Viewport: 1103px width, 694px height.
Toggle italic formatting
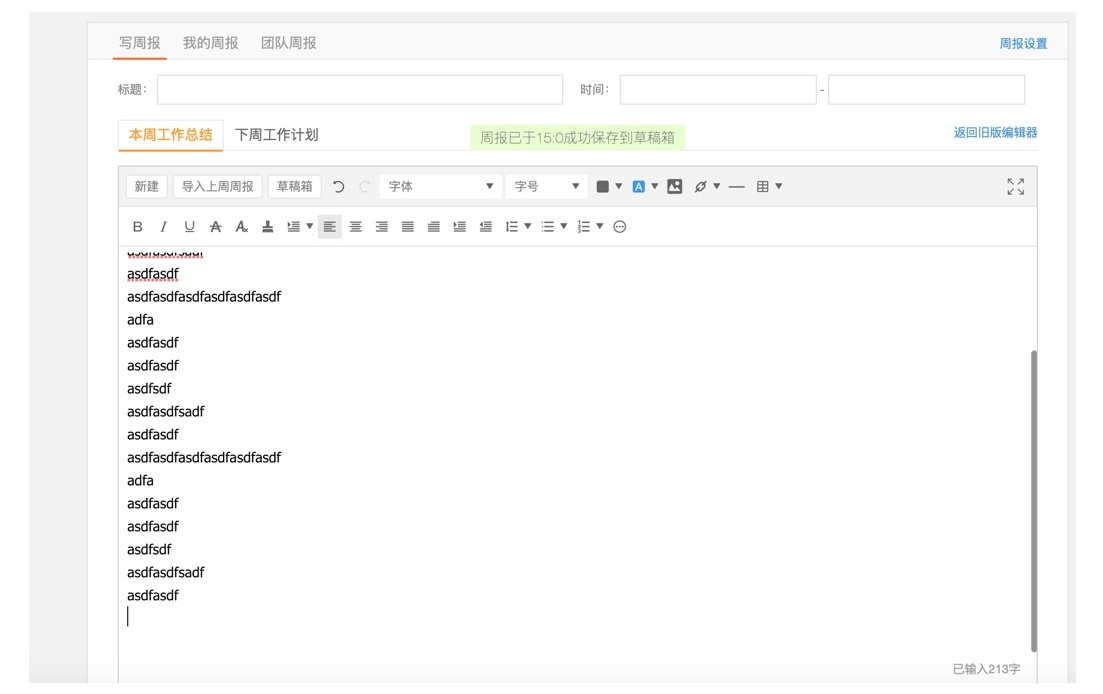[x=163, y=226]
